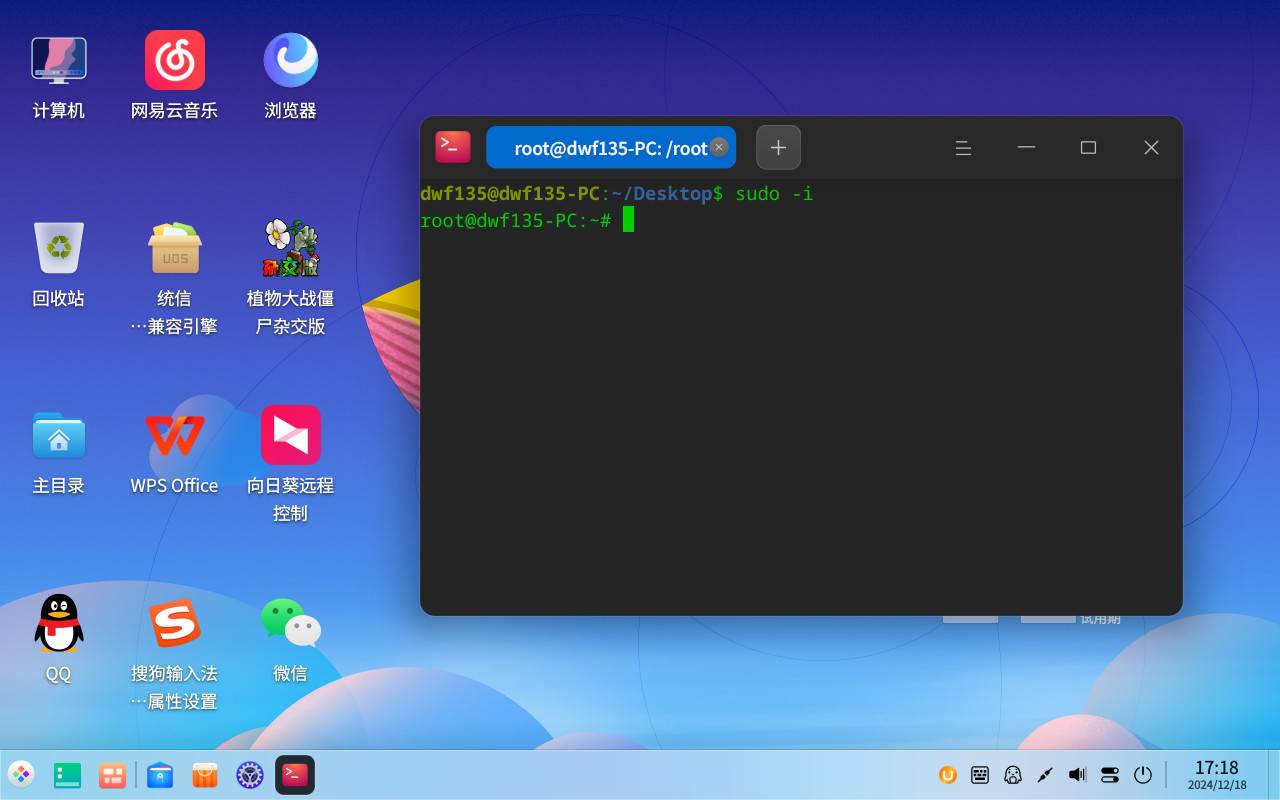Open the terminal hamburger menu

tap(963, 148)
